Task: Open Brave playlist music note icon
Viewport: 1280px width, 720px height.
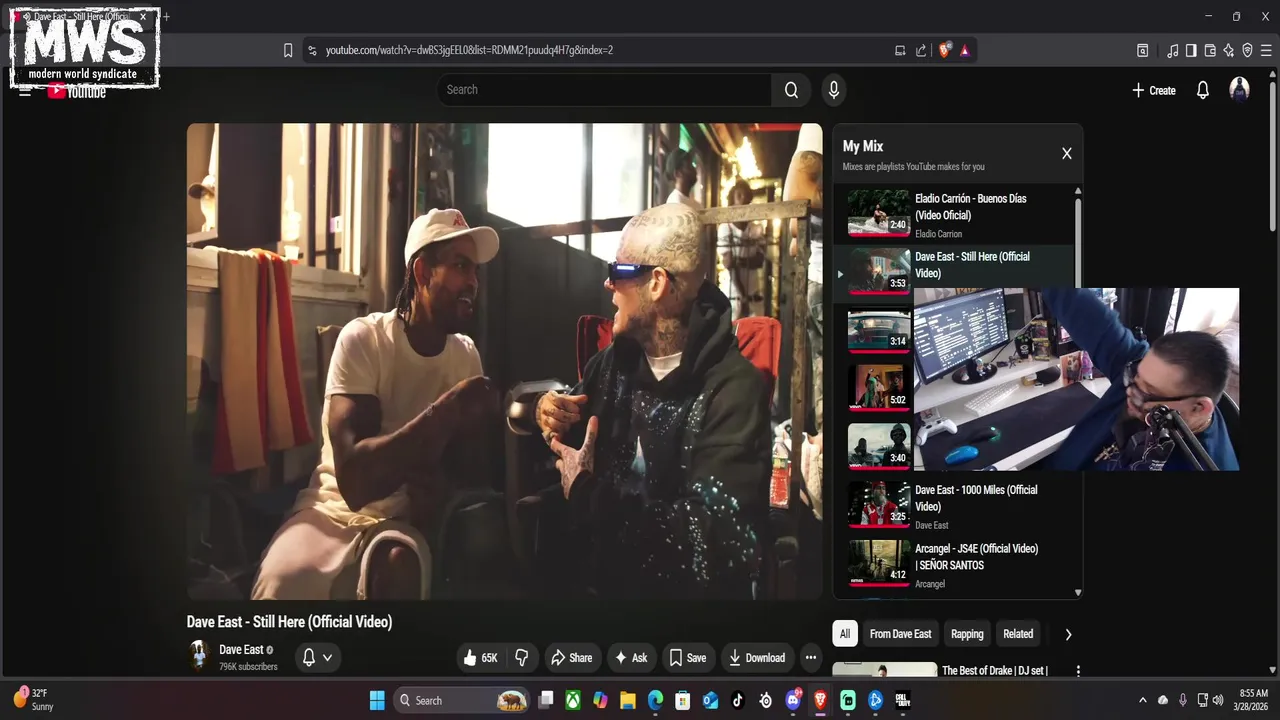Action: click(x=1173, y=50)
